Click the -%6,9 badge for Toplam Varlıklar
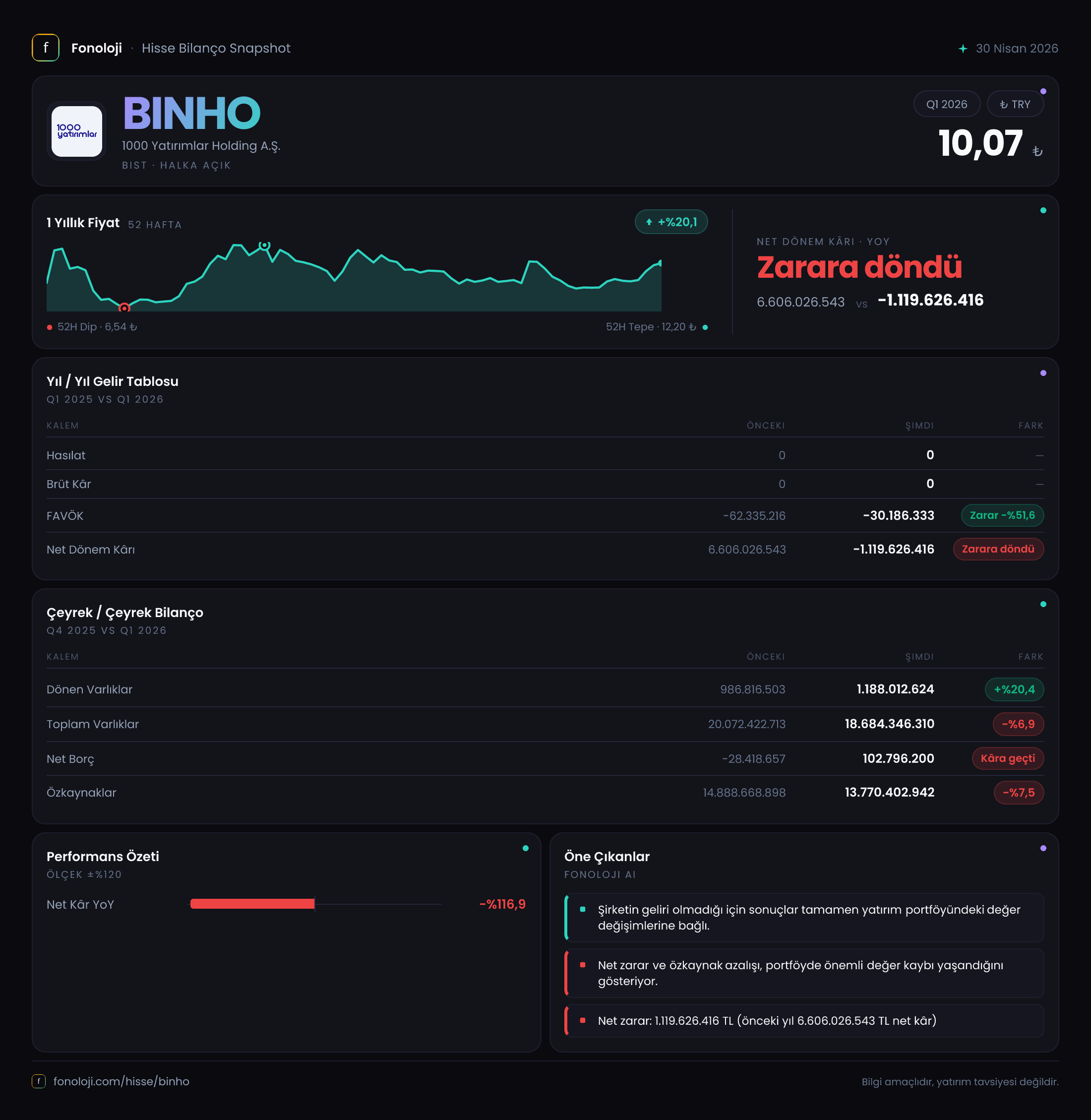The width and height of the screenshot is (1091, 1120). click(1018, 724)
